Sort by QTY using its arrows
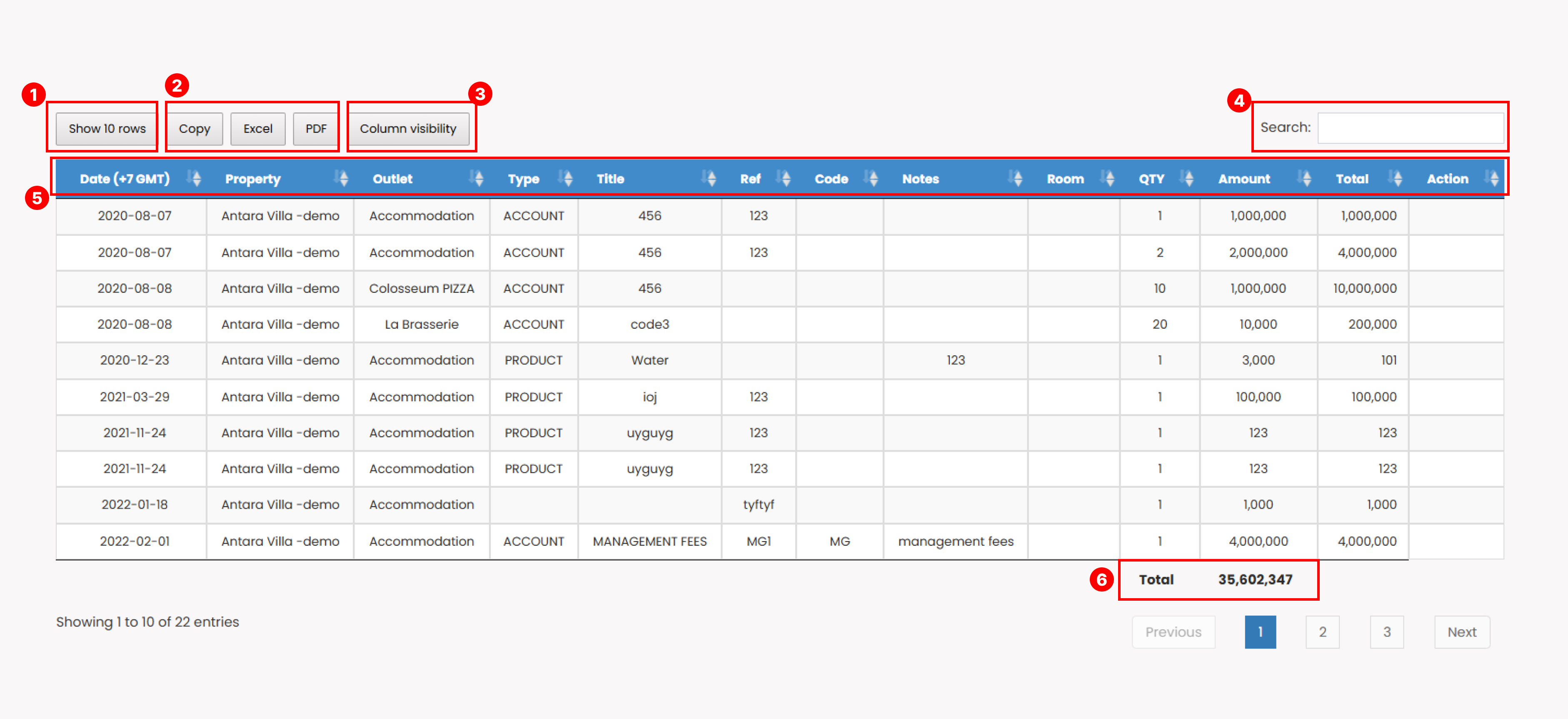 pyautogui.click(x=1187, y=178)
